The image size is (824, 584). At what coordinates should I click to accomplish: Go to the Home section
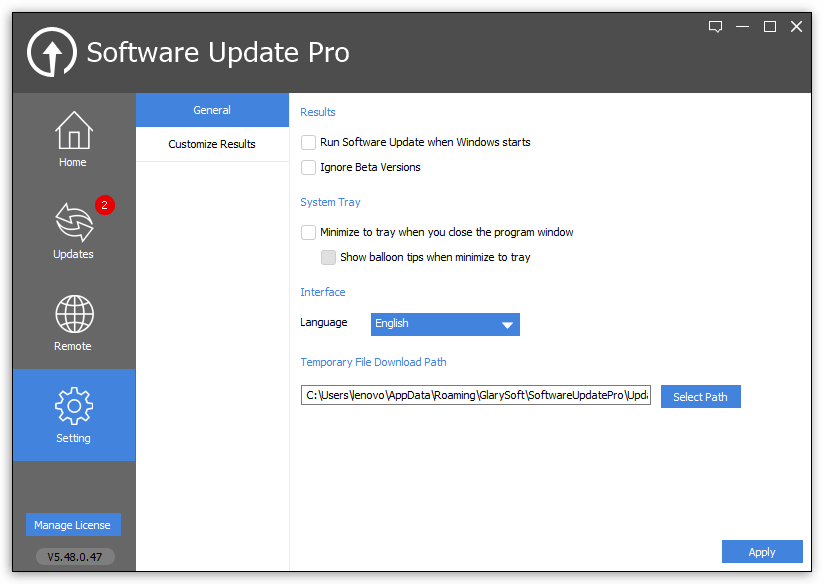pyautogui.click(x=74, y=139)
